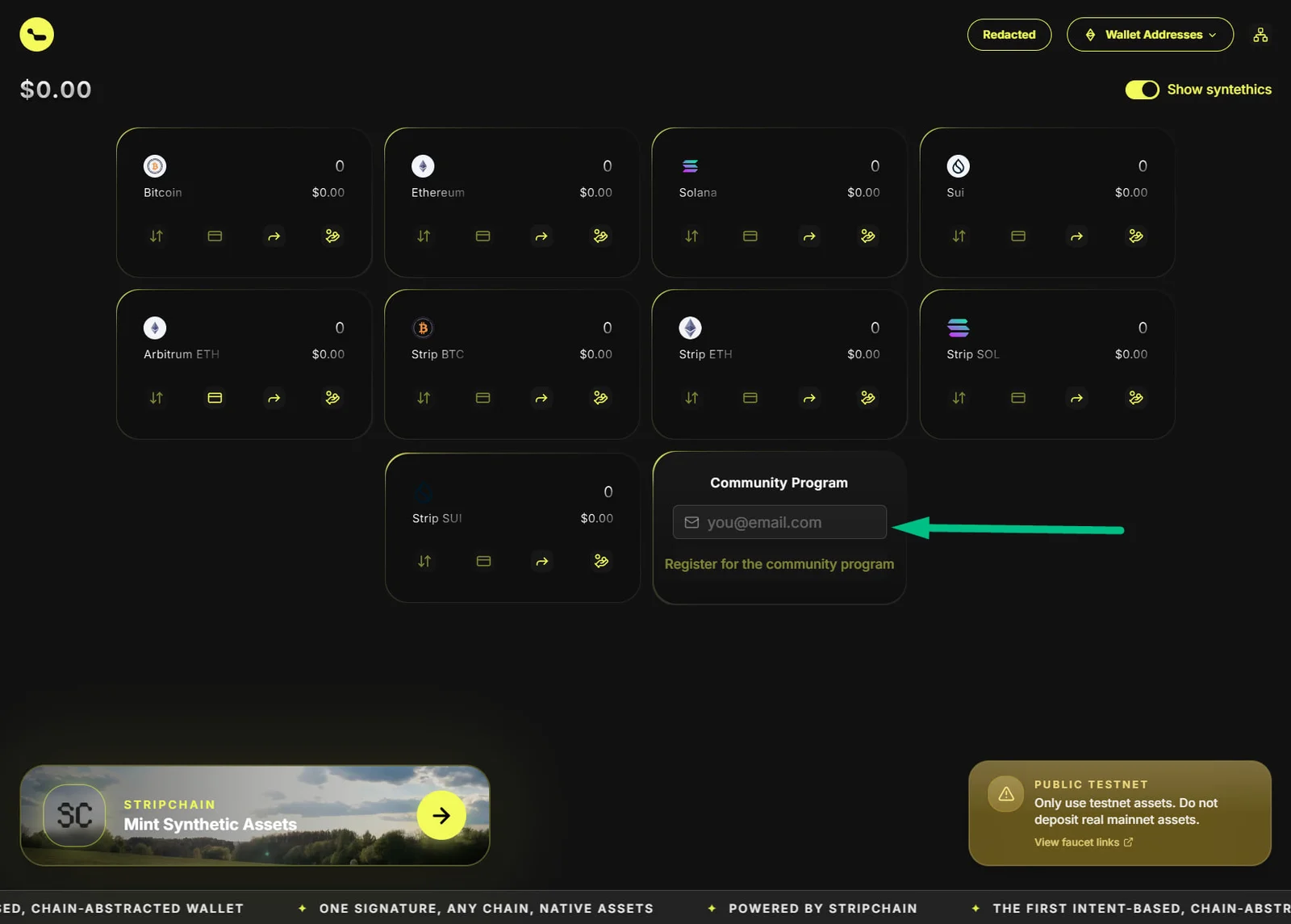The image size is (1291, 924).
Task: Click the Strip BTC label
Action: (437, 354)
